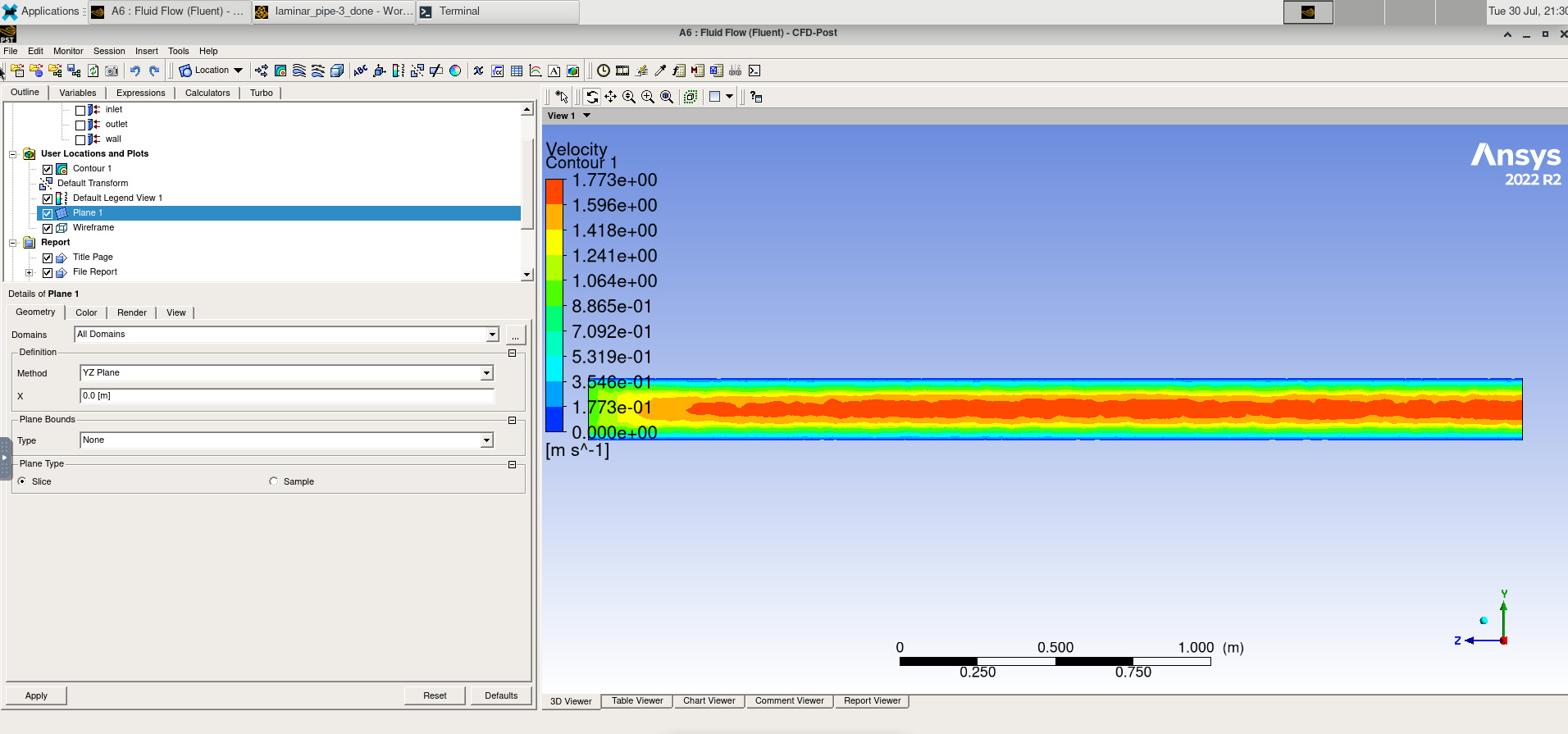Open the Tools menu
This screenshot has width=1568, height=734.
(179, 51)
